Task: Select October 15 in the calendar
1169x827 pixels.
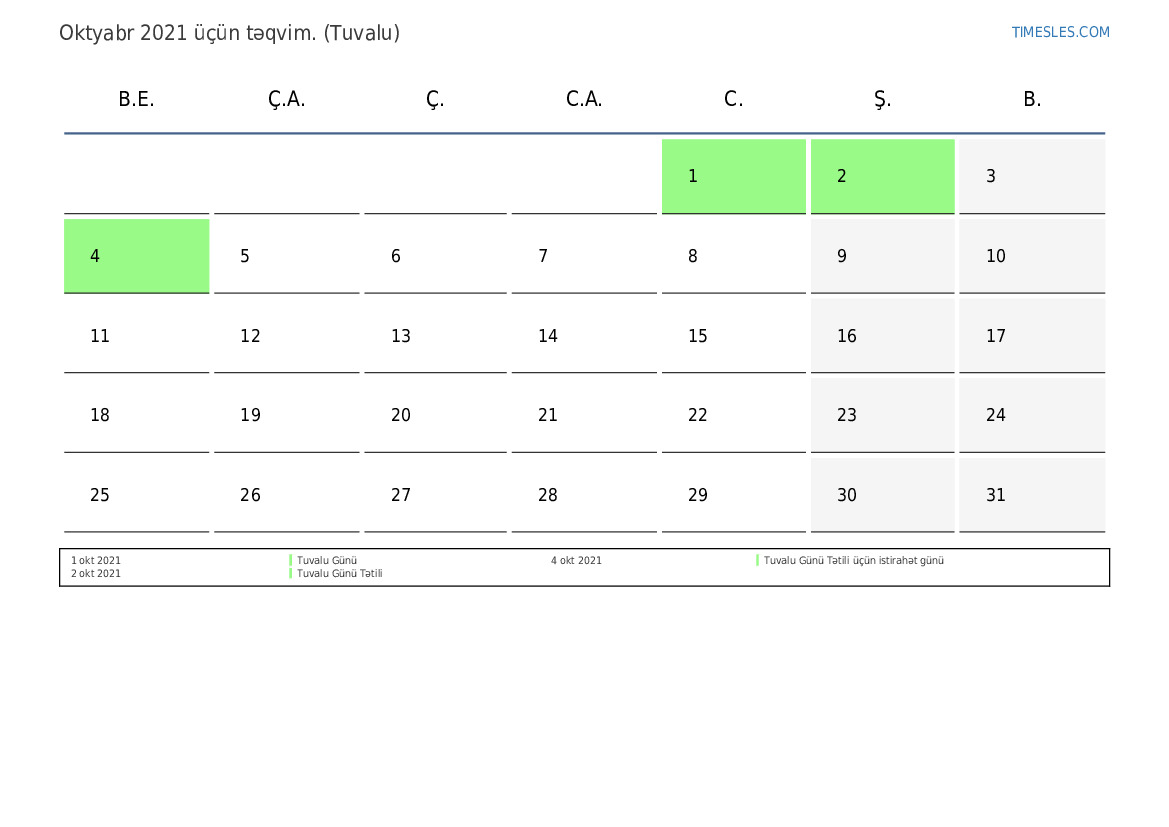Action: (x=733, y=336)
